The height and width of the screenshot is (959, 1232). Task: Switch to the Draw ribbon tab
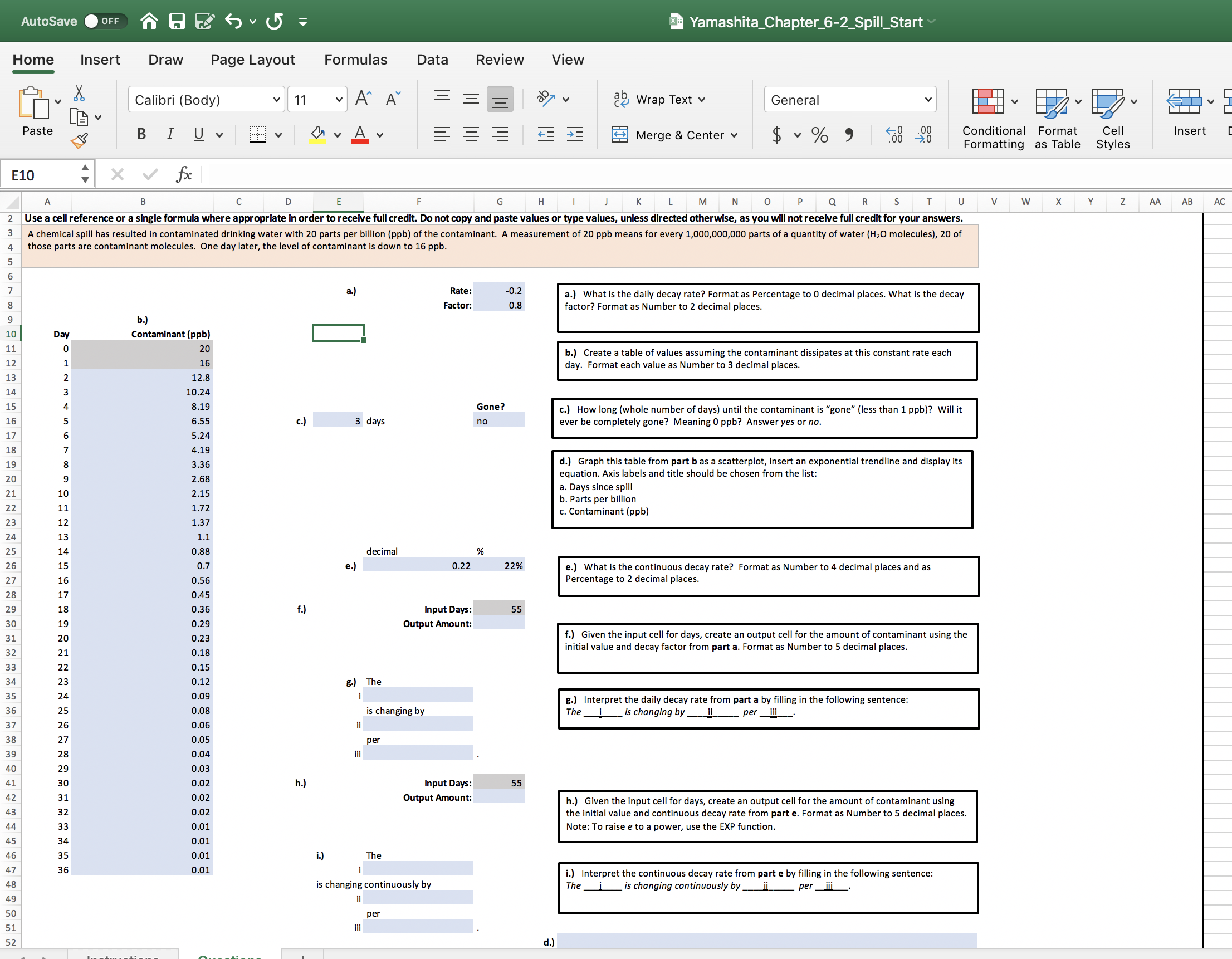tap(165, 60)
